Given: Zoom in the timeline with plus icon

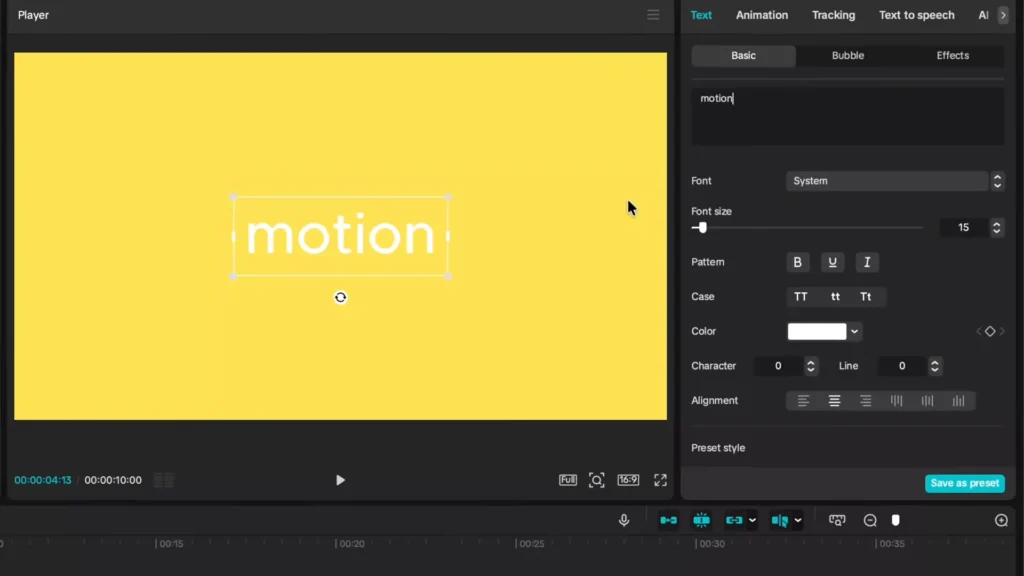Looking at the screenshot, I should 1001,520.
